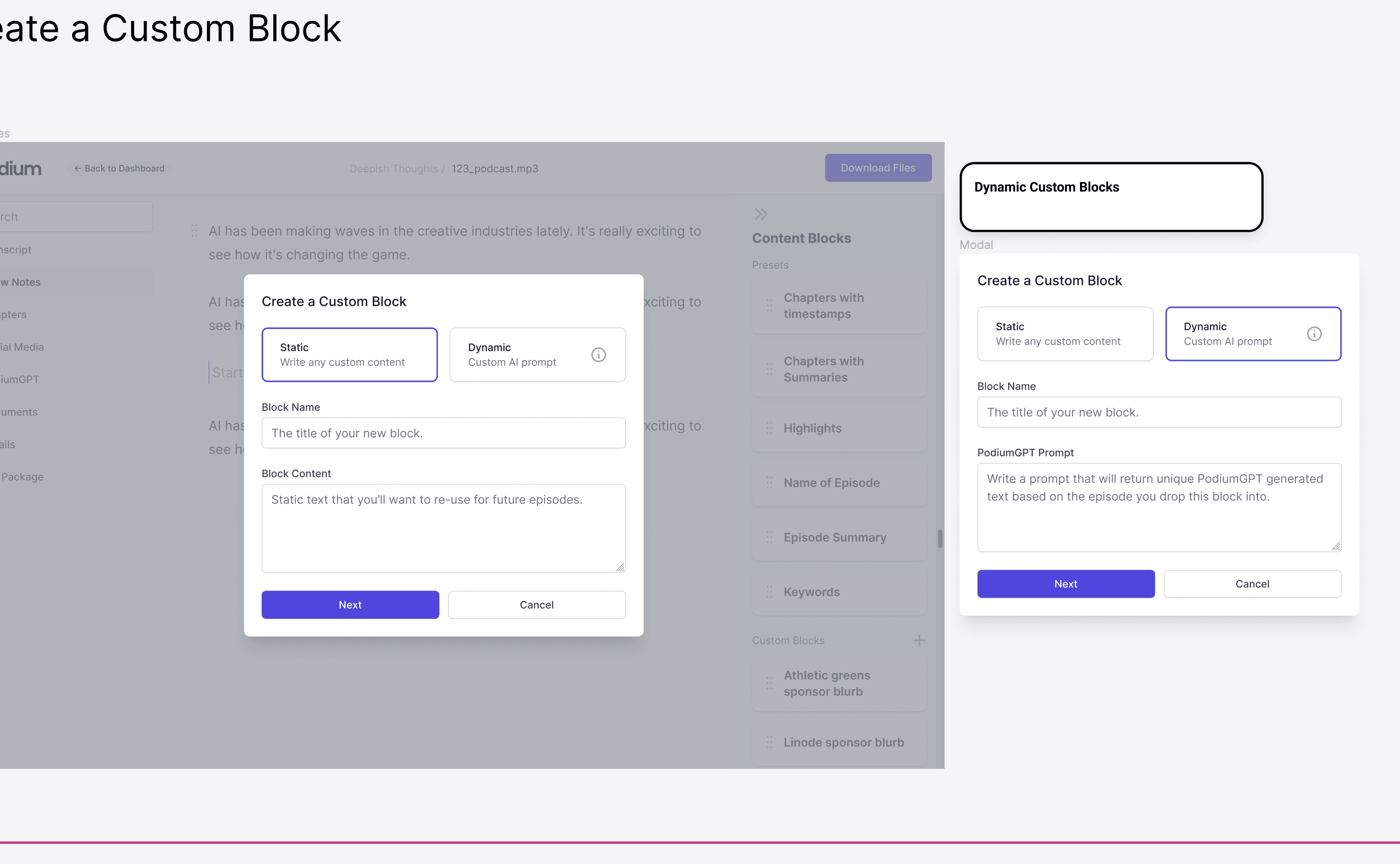Viewport: 1400px width, 864px height.
Task: Cancel the right-side Create Custom Block modal
Action: pos(1252,584)
